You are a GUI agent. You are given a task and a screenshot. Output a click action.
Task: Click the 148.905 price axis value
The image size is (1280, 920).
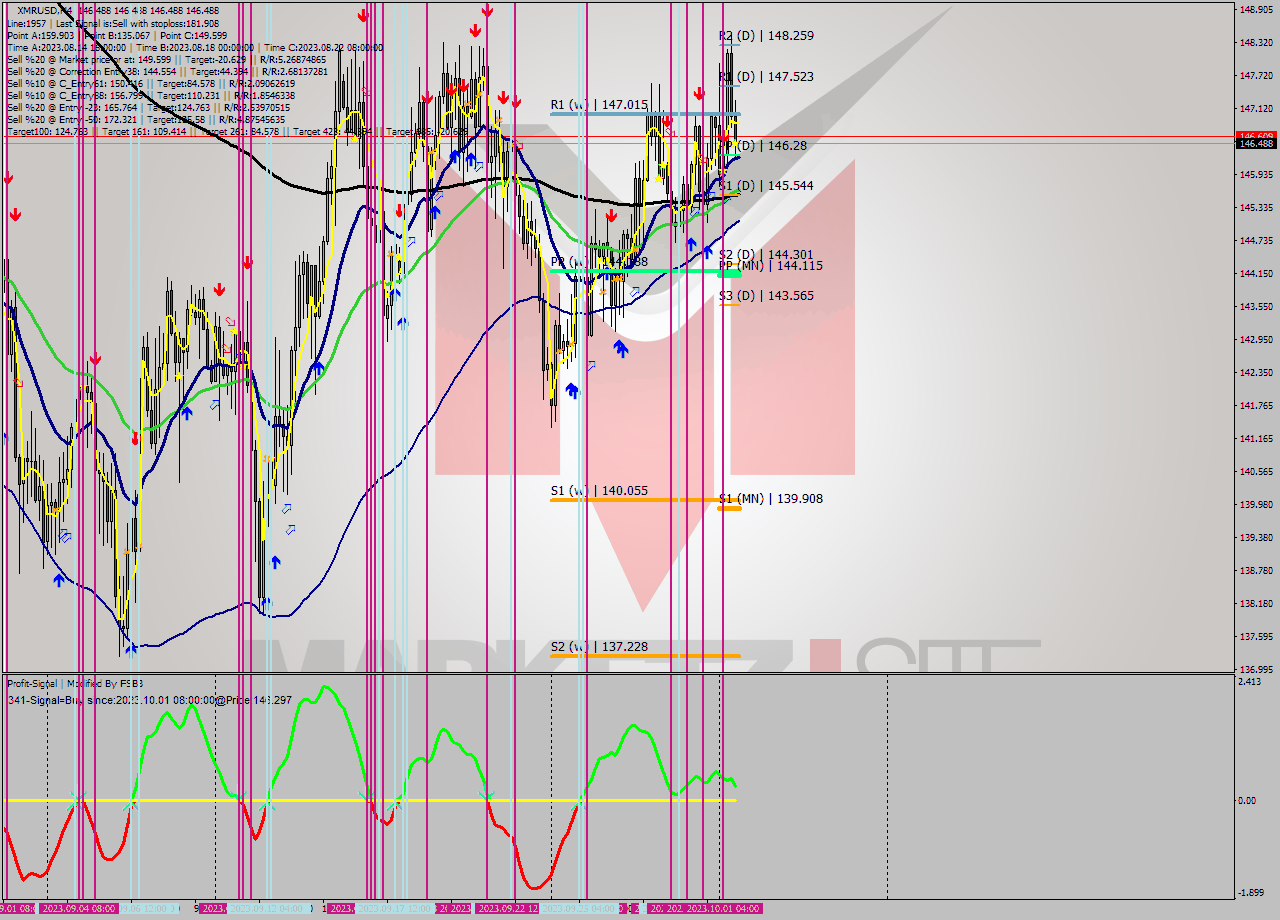1256,10
